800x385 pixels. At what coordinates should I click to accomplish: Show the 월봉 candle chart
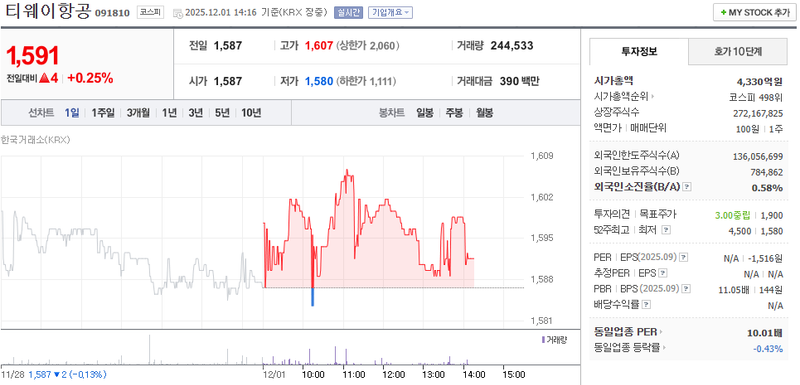tap(485, 113)
